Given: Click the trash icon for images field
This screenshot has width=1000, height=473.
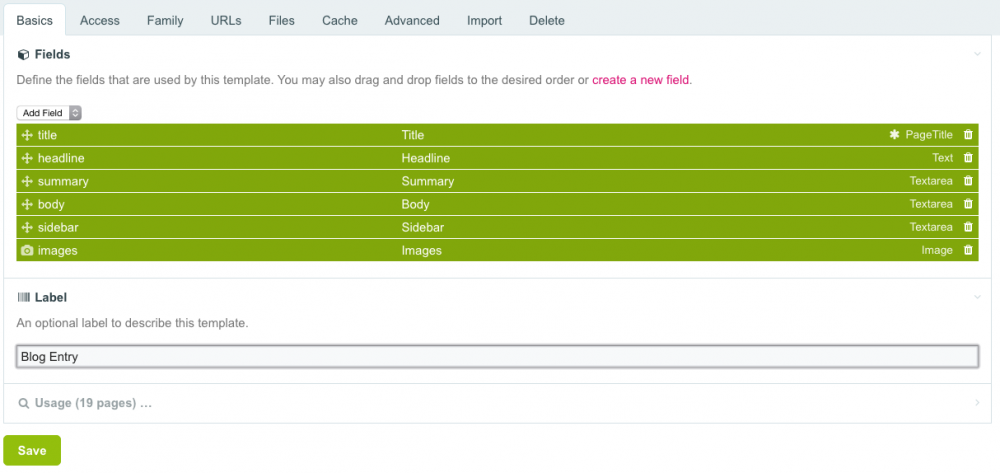Looking at the screenshot, I should [967, 250].
